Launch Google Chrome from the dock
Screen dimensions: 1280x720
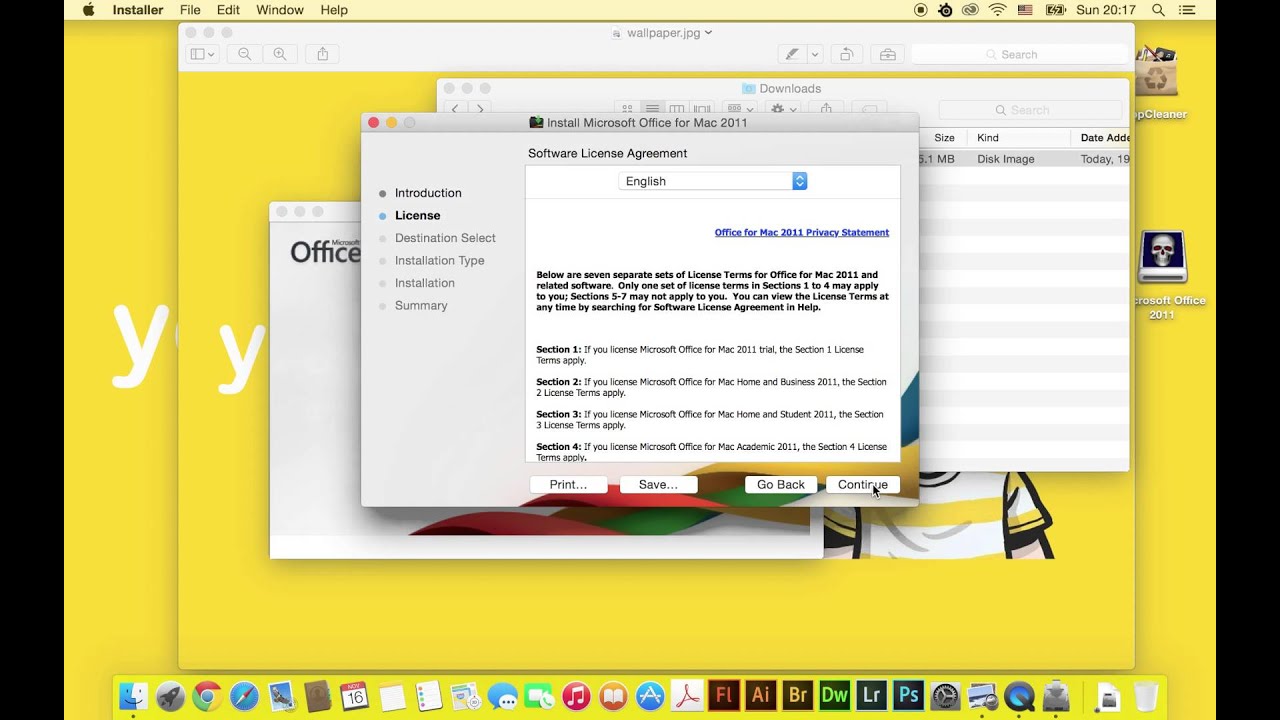pyautogui.click(x=207, y=695)
